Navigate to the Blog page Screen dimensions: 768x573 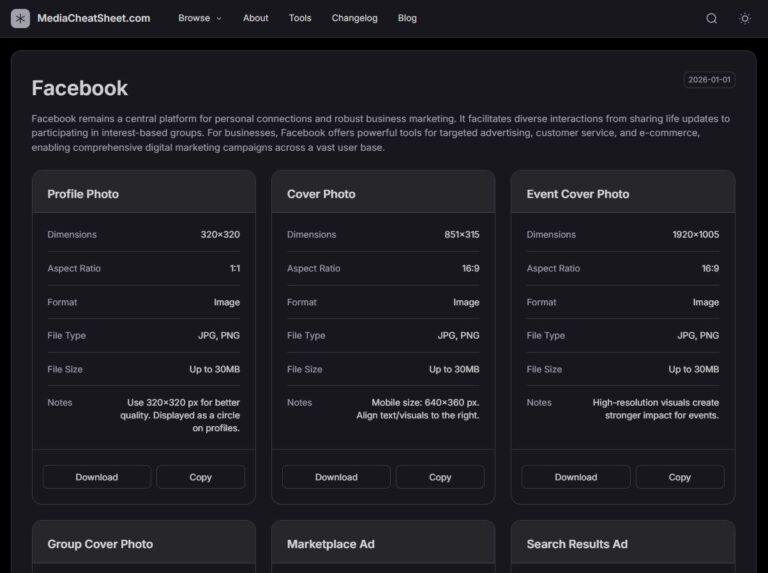pos(407,18)
